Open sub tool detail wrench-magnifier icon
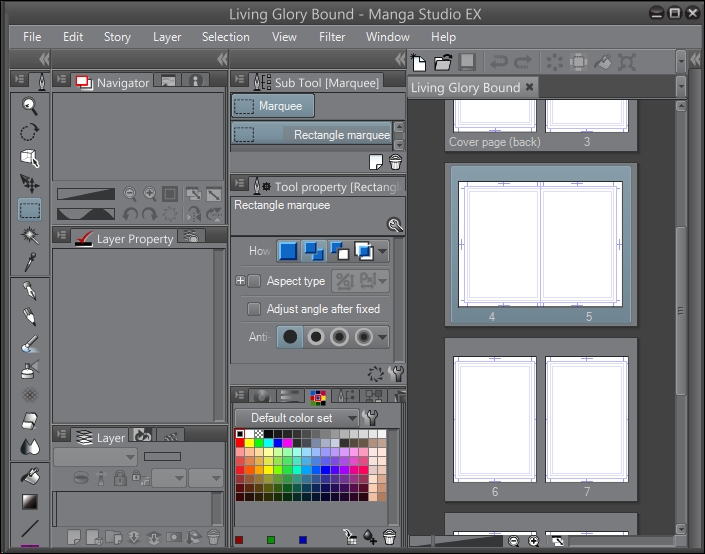The image size is (705, 554). tap(395, 224)
